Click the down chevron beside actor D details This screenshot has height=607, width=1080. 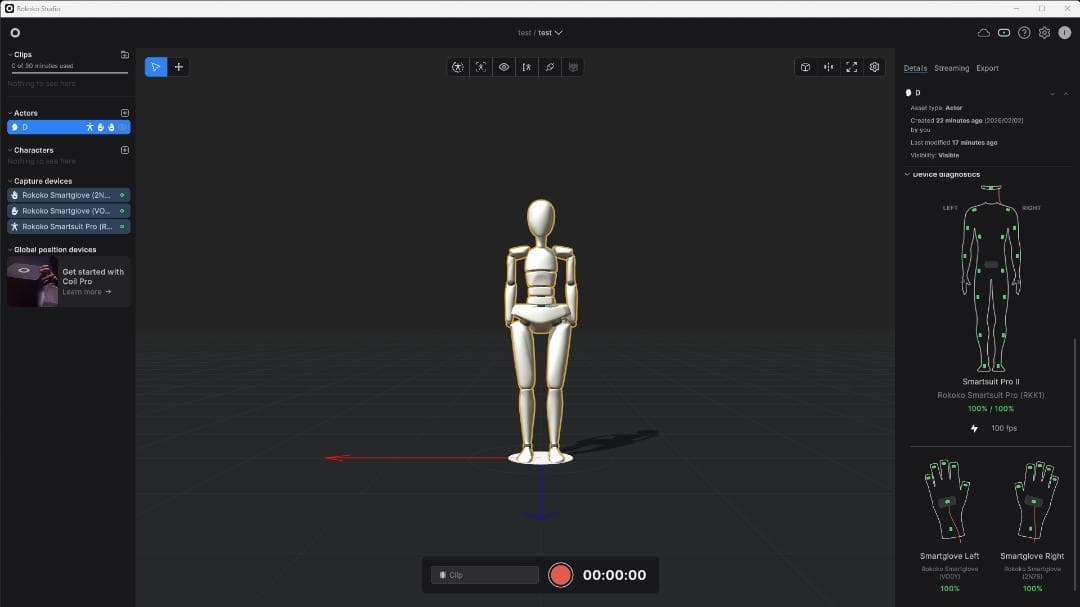tap(1052, 94)
